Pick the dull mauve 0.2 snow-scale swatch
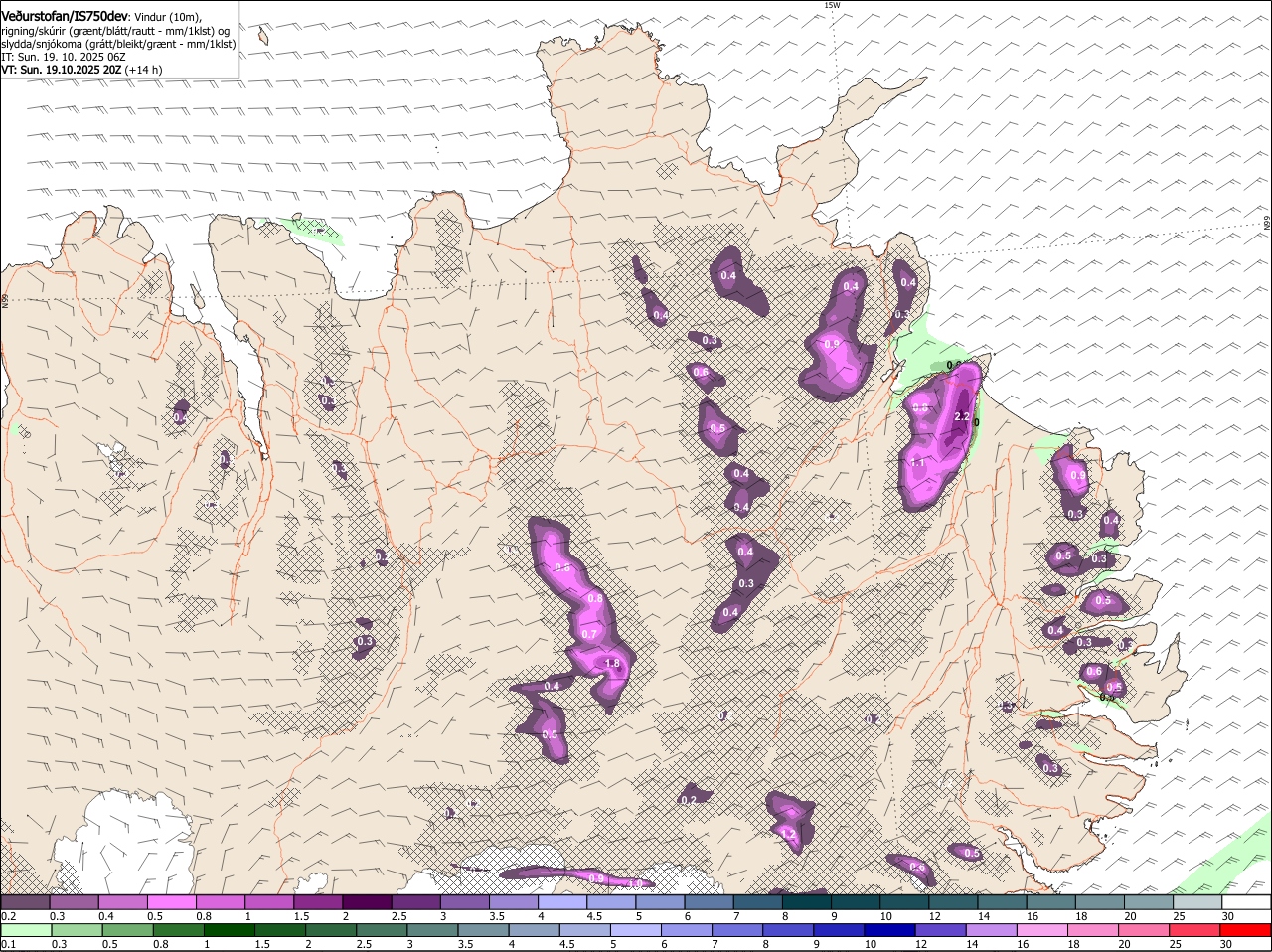 [25, 902]
